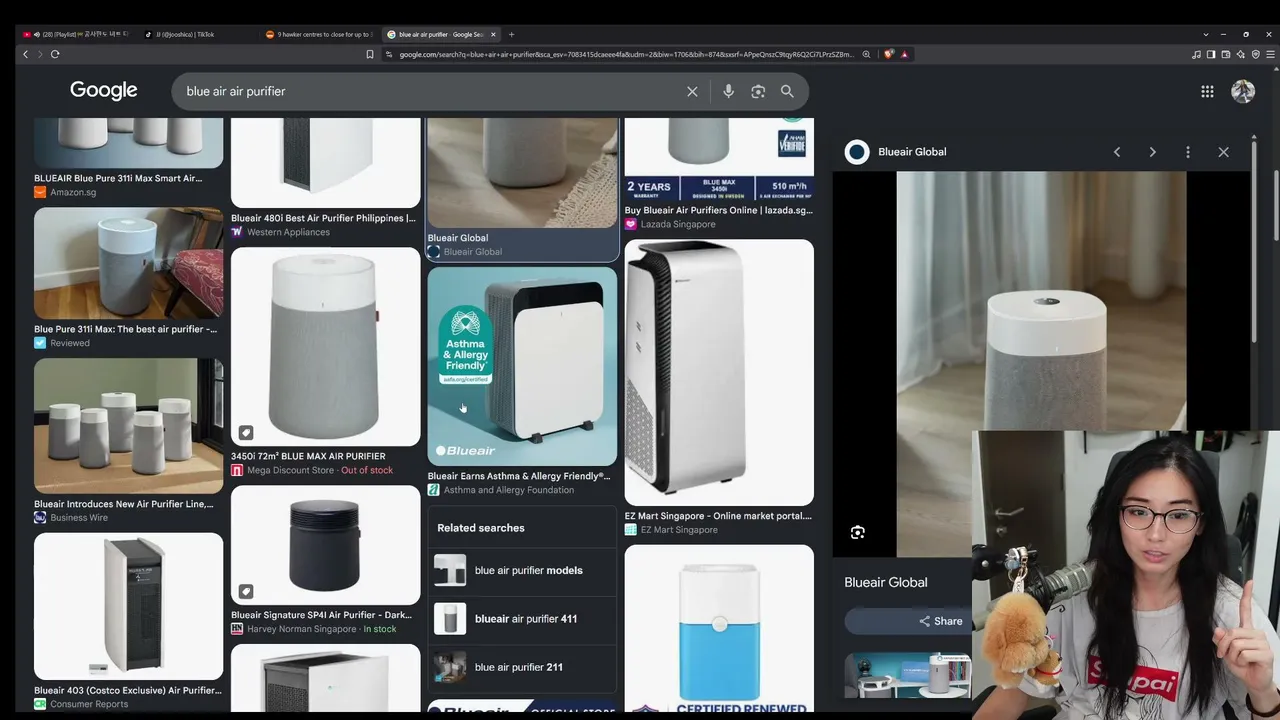Switch to the YouTube Playlist tab
The height and width of the screenshot is (720, 1280).
(76, 34)
